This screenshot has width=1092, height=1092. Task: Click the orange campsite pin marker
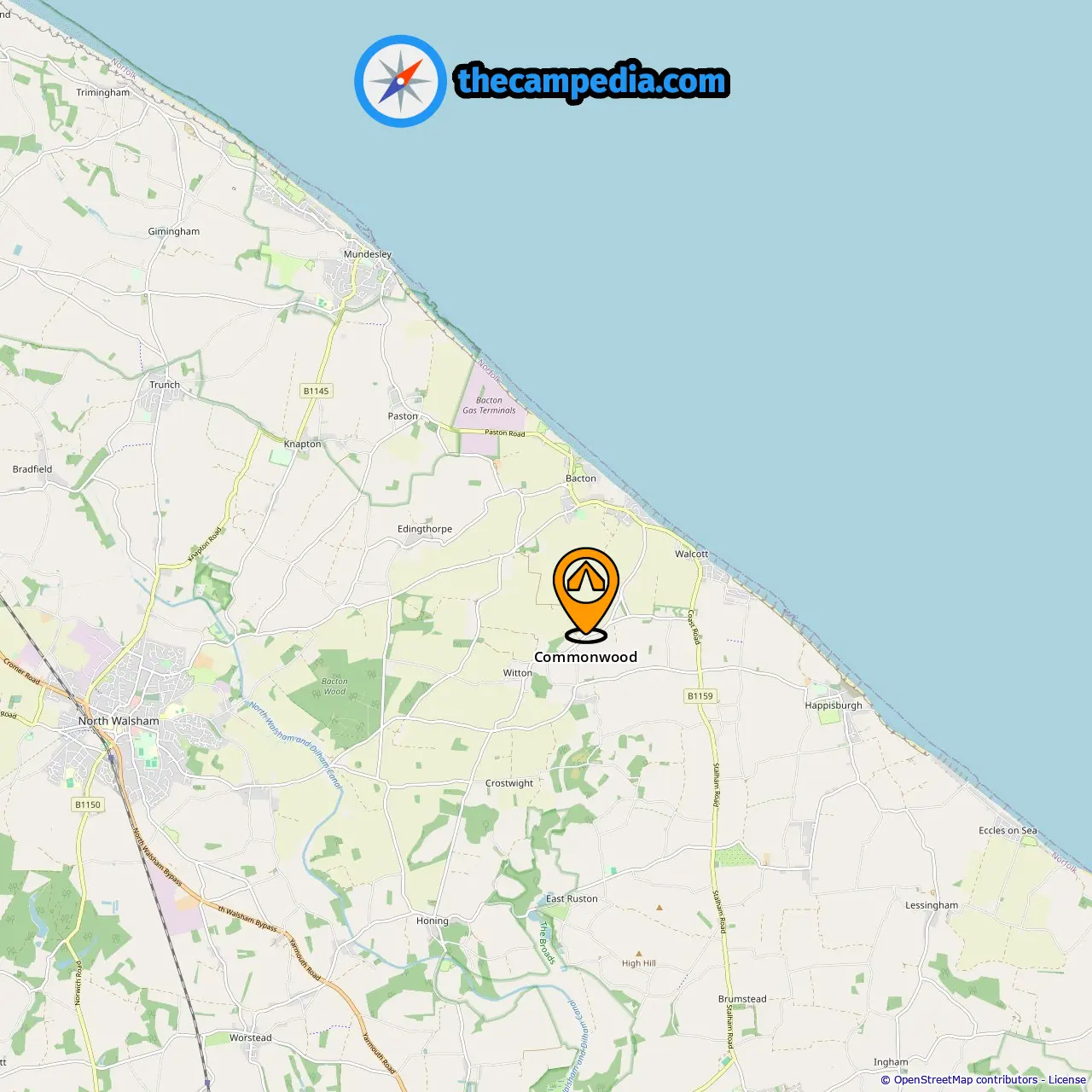pos(586,594)
